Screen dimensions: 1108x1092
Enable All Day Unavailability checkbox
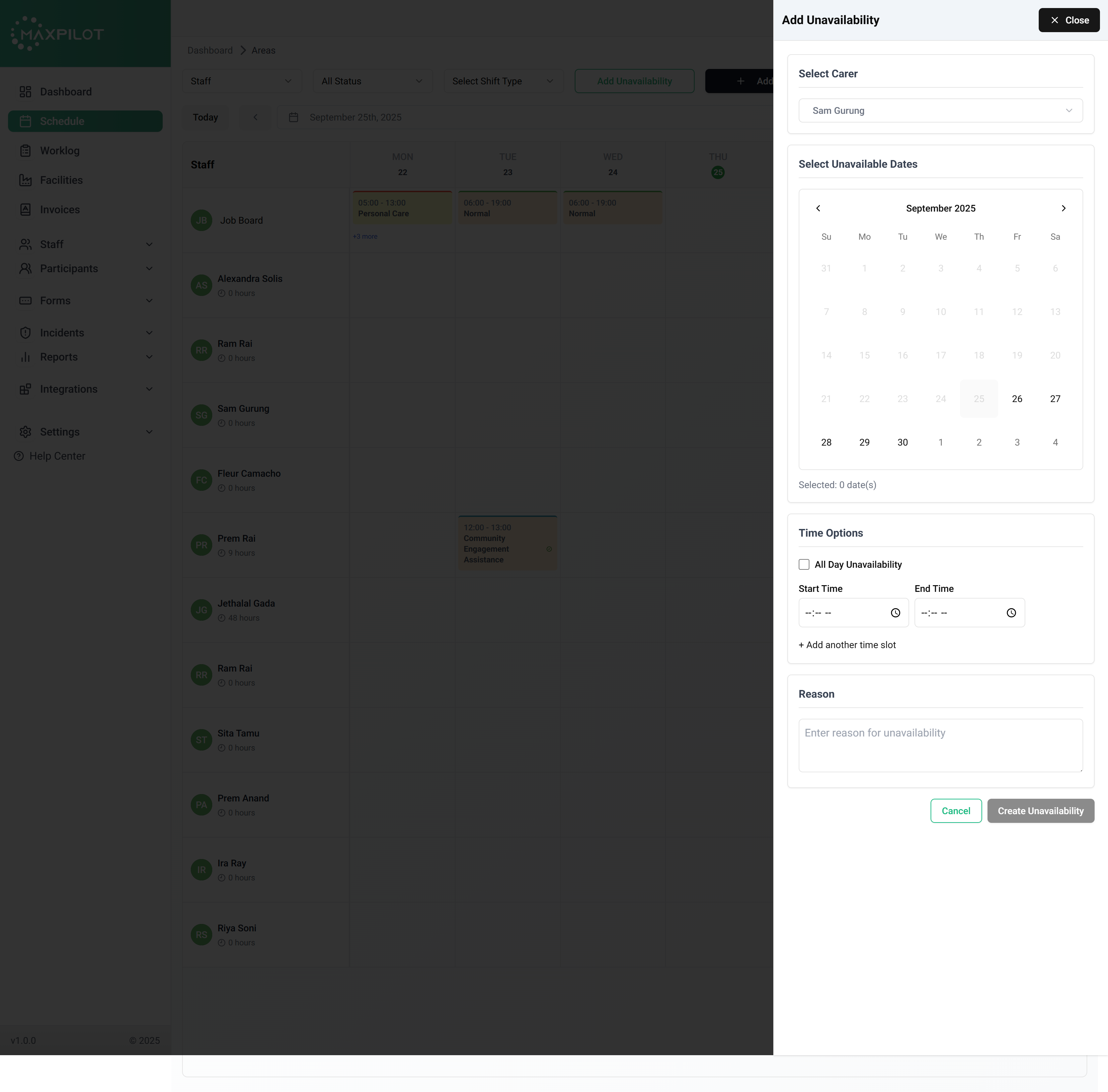pos(804,564)
